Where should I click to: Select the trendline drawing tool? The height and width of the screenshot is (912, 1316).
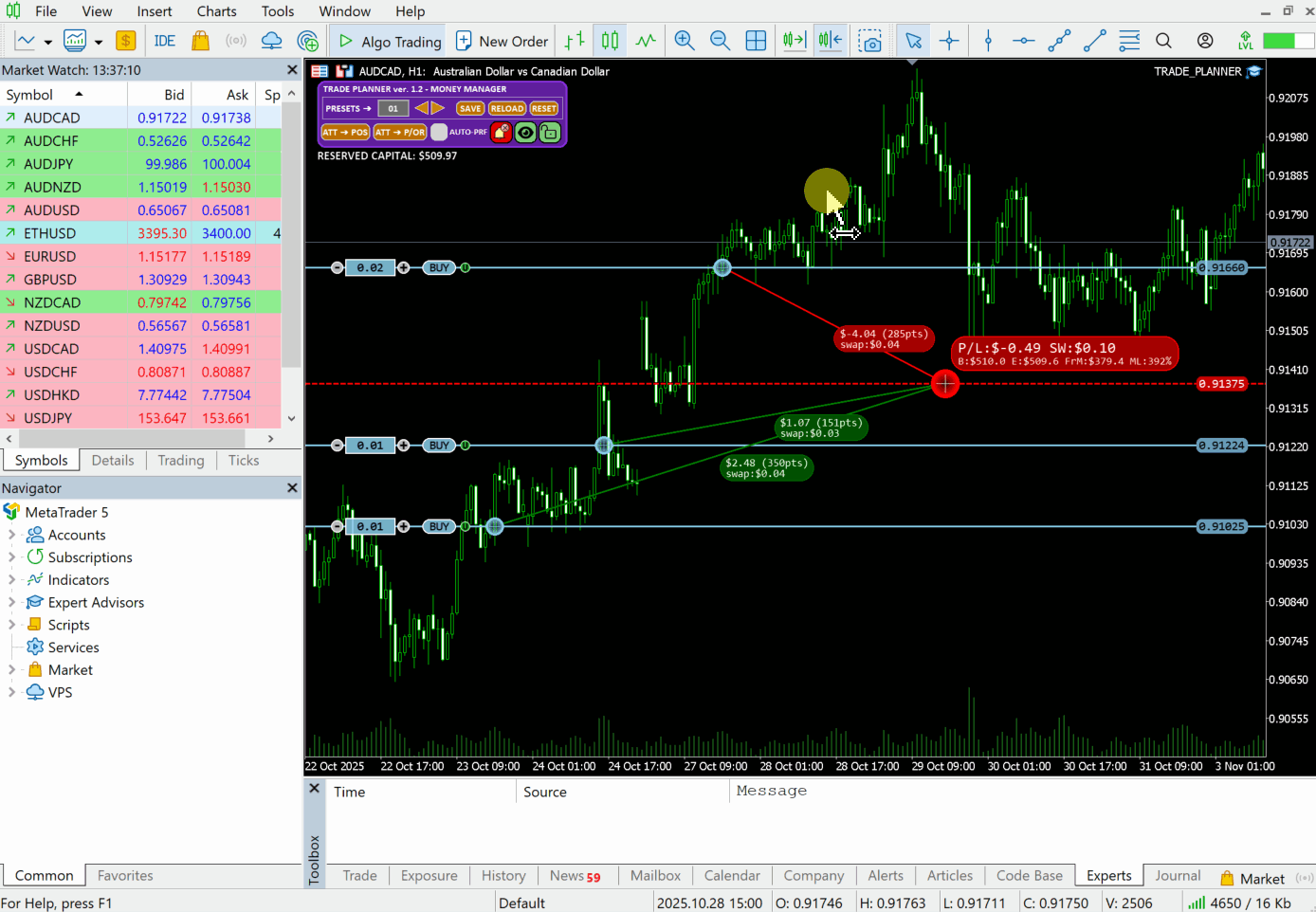tap(1059, 41)
